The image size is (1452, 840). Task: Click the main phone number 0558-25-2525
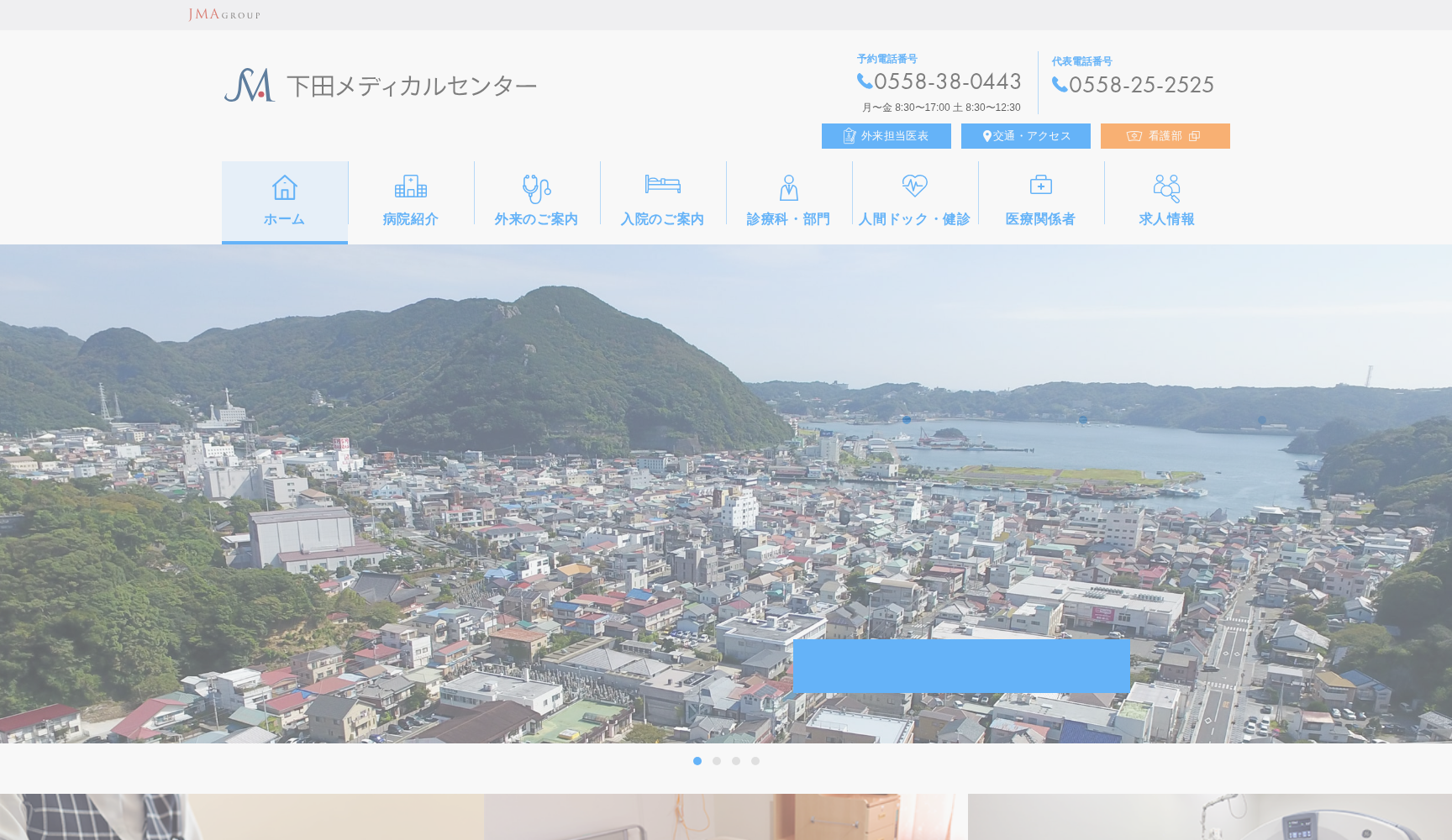pos(1141,85)
